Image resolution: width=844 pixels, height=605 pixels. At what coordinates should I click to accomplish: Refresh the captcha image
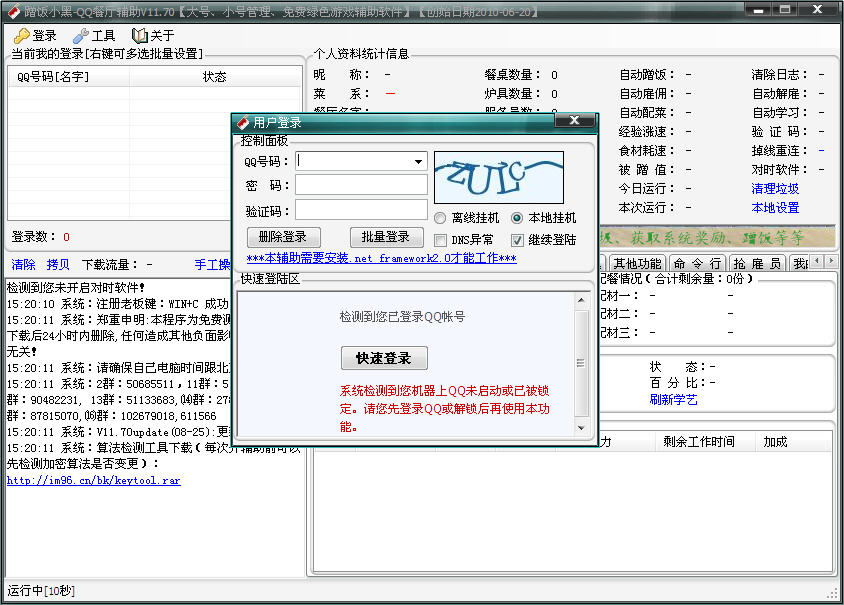[499, 178]
